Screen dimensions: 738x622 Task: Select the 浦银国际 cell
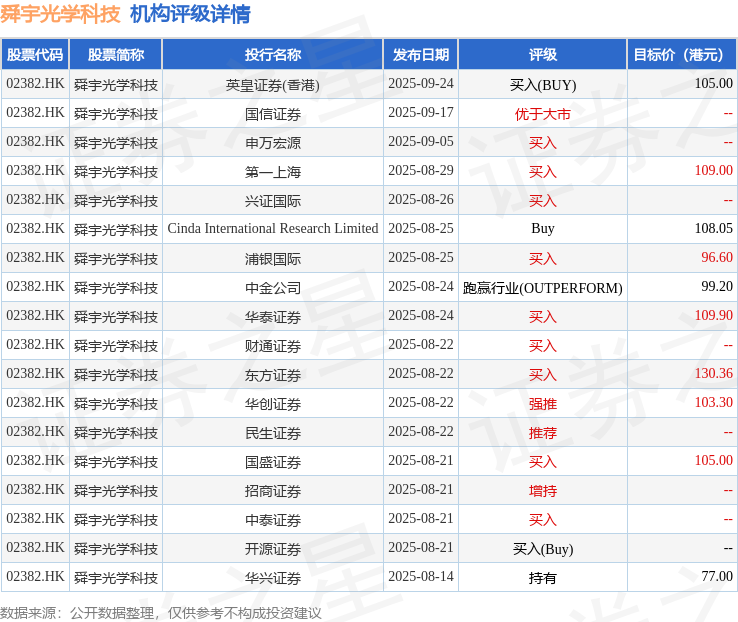pyautogui.click(x=273, y=259)
